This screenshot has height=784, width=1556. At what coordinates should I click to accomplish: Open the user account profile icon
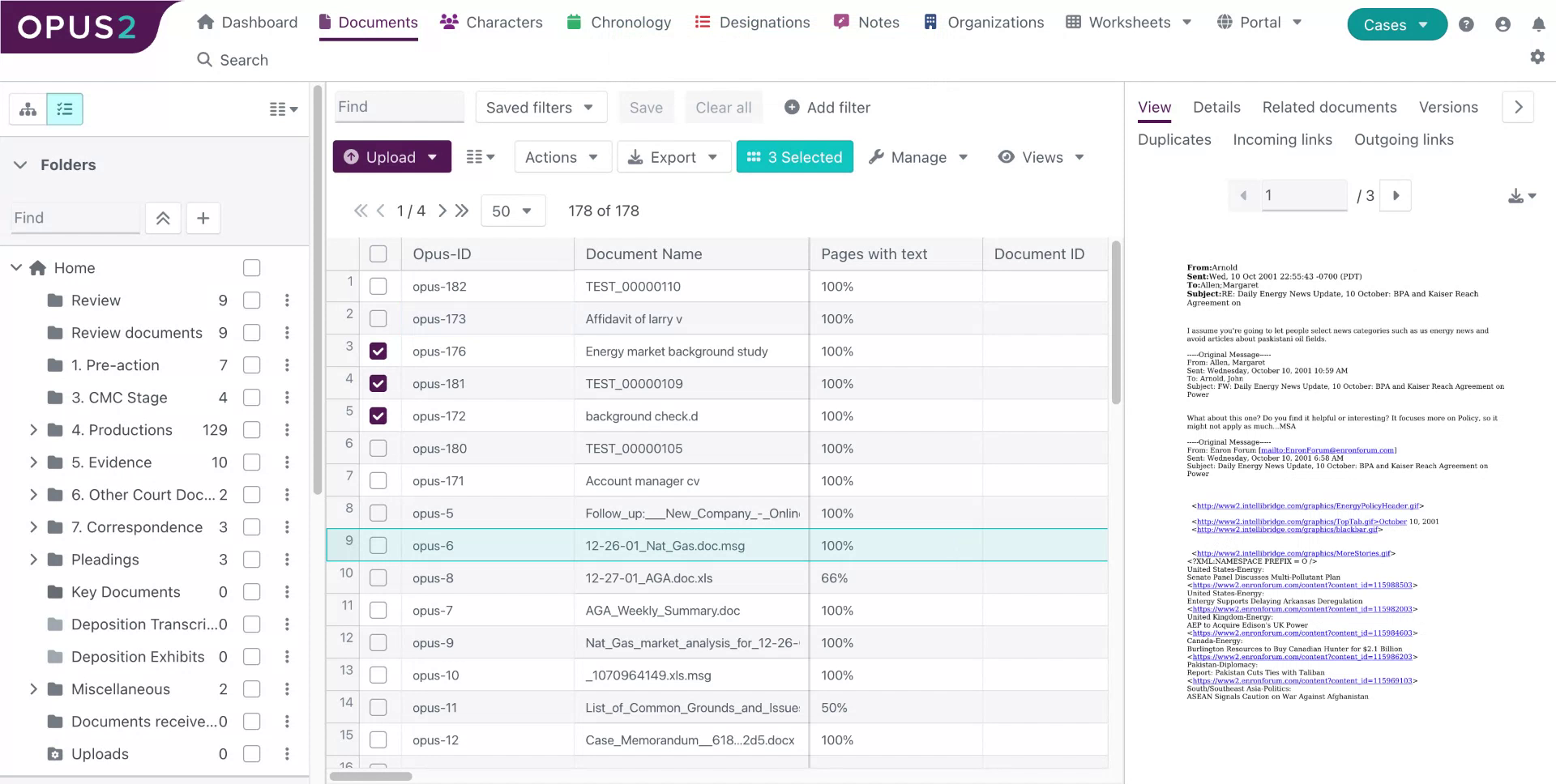coord(1503,24)
